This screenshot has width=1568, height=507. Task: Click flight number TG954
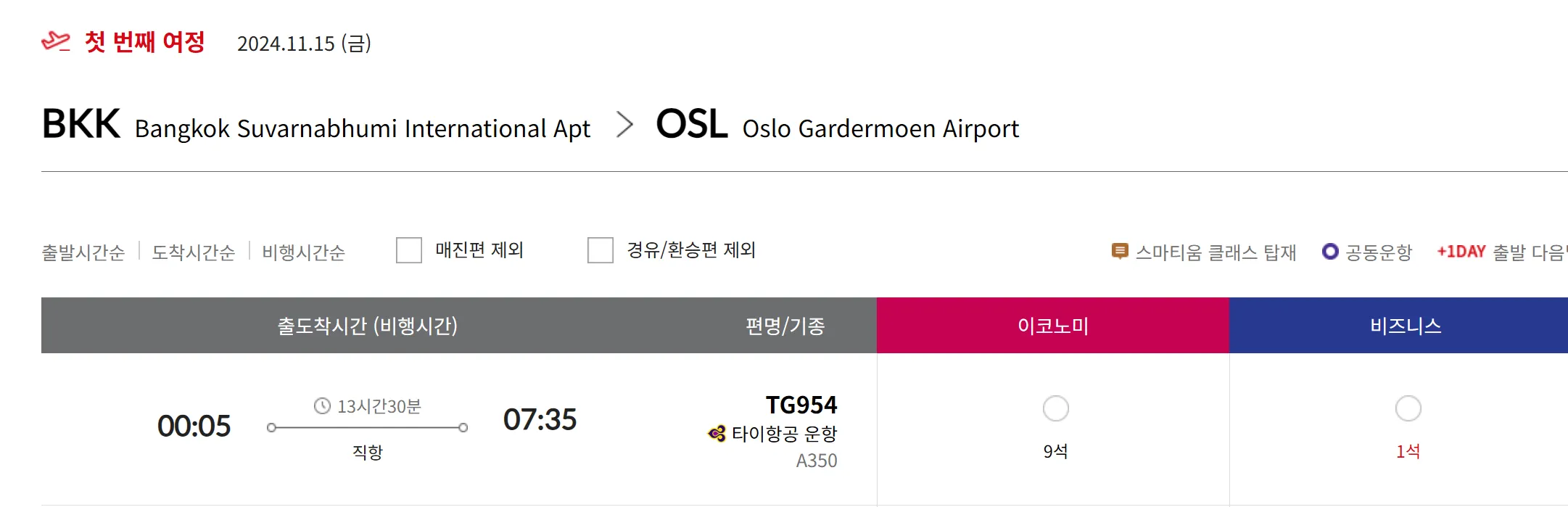[x=801, y=405]
